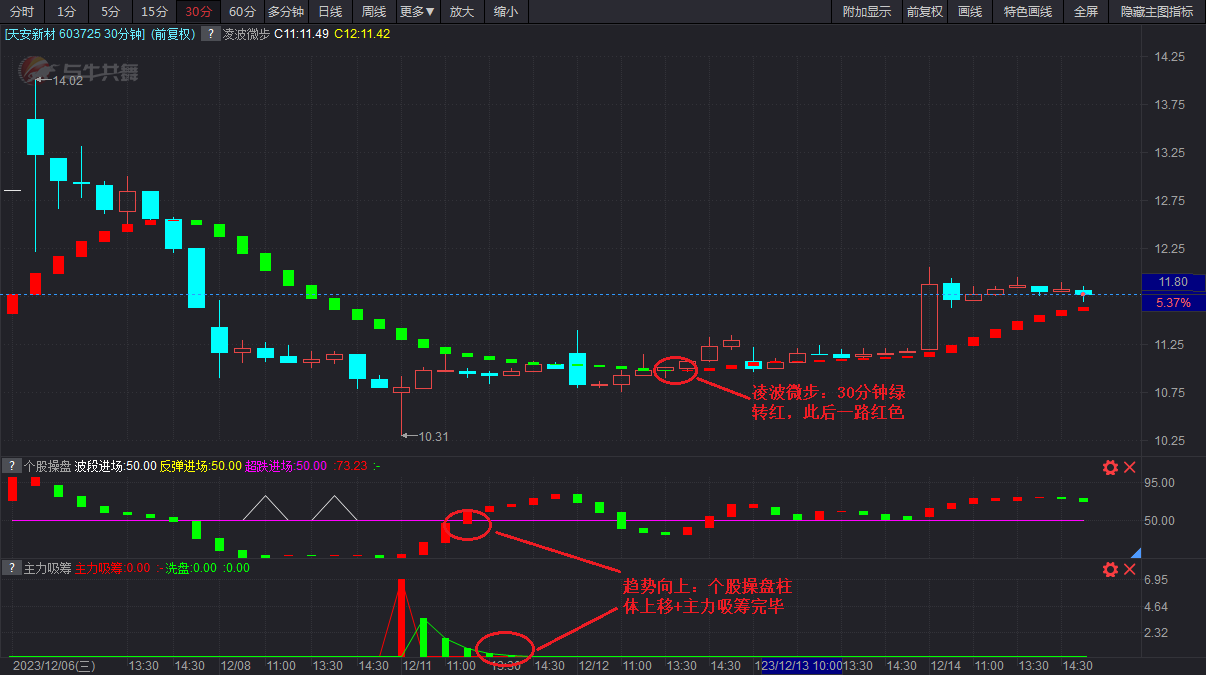Select the 5分 period tab
The image size is (1206, 675).
point(110,12)
